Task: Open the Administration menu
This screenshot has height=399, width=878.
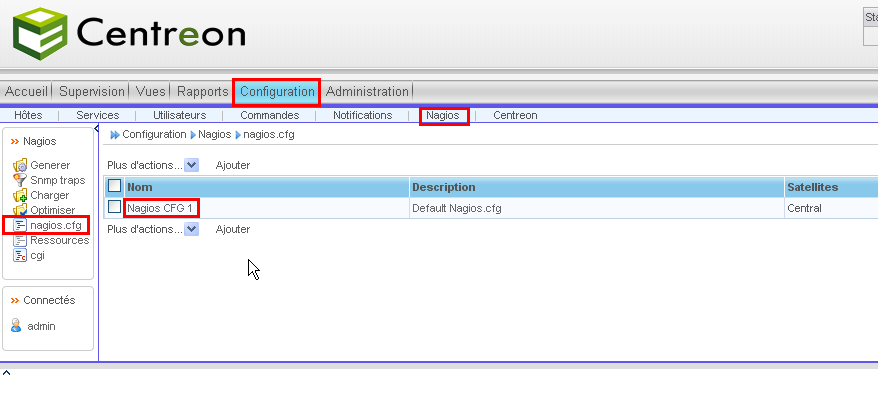Action: tap(367, 91)
